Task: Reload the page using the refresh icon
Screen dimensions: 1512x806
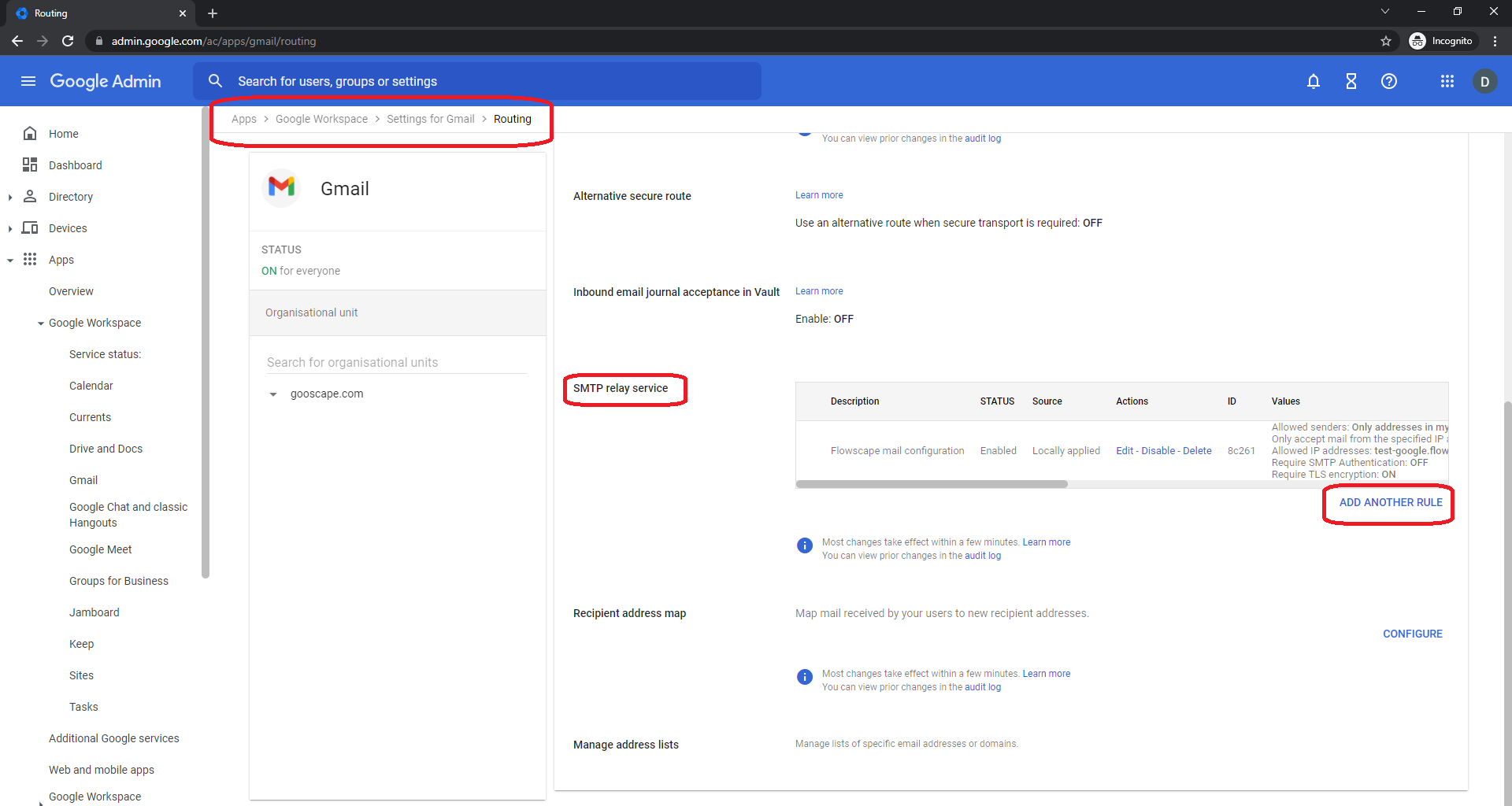Action: click(x=69, y=41)
